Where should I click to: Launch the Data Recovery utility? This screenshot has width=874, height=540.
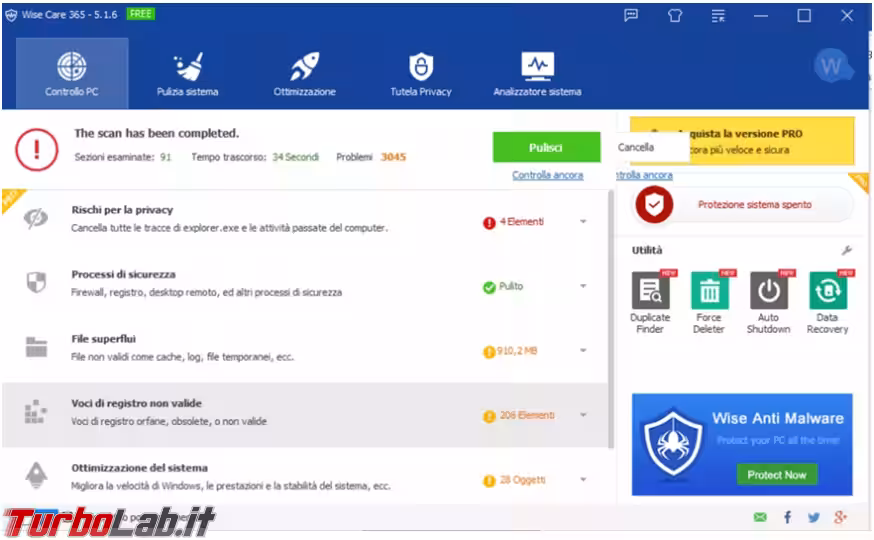[x=828, y=303]
